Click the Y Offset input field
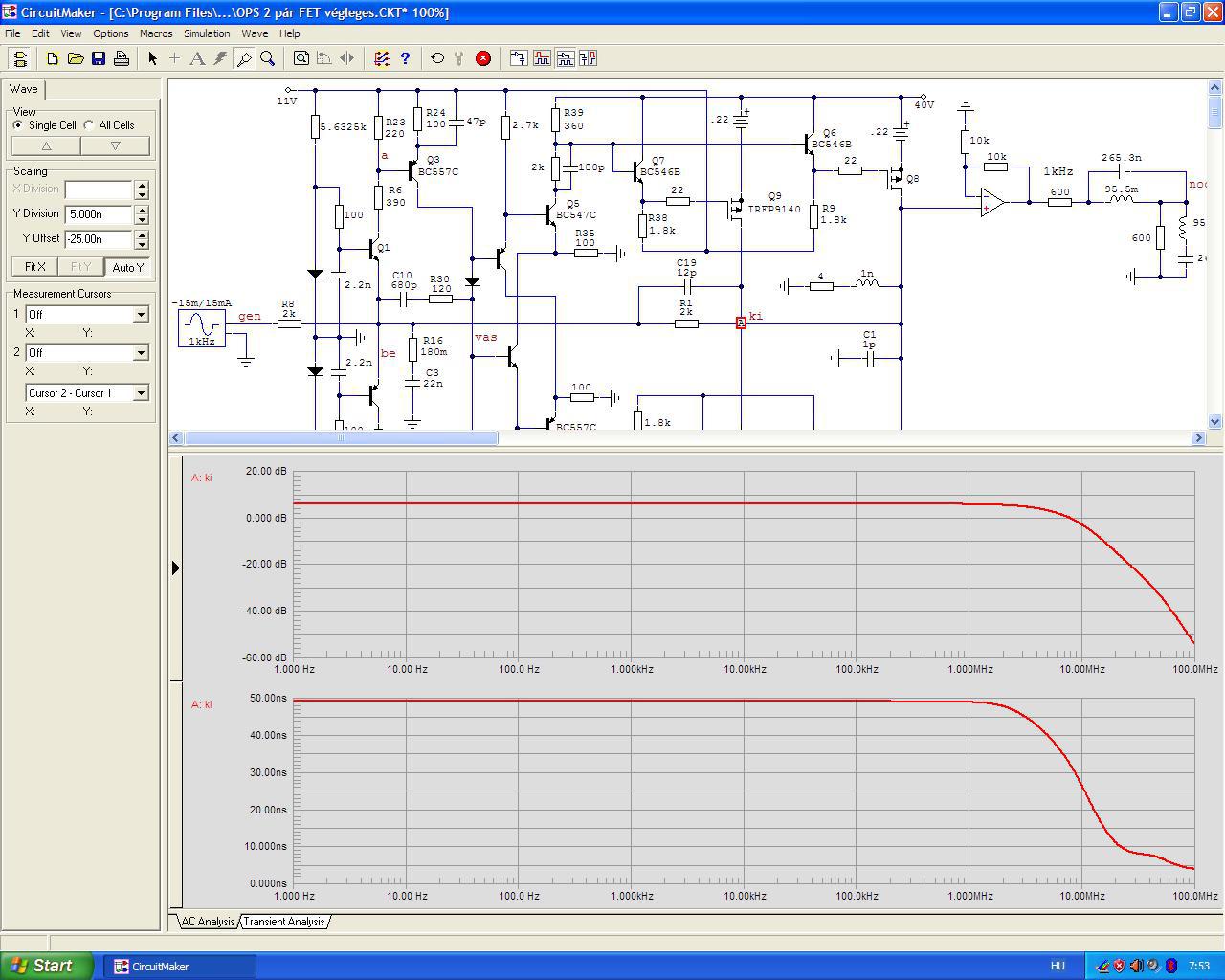Viewport: 1225px width, 980px height. (99, 239)
